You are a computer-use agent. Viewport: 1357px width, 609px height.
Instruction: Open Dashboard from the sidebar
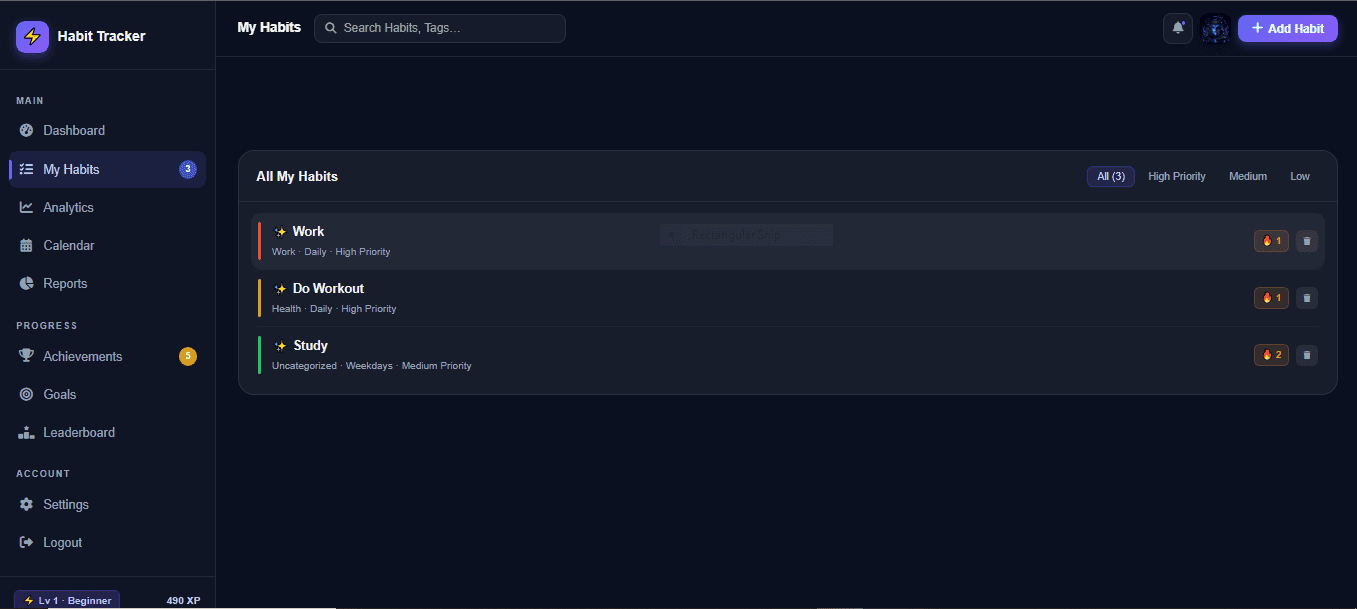(107, 130)
